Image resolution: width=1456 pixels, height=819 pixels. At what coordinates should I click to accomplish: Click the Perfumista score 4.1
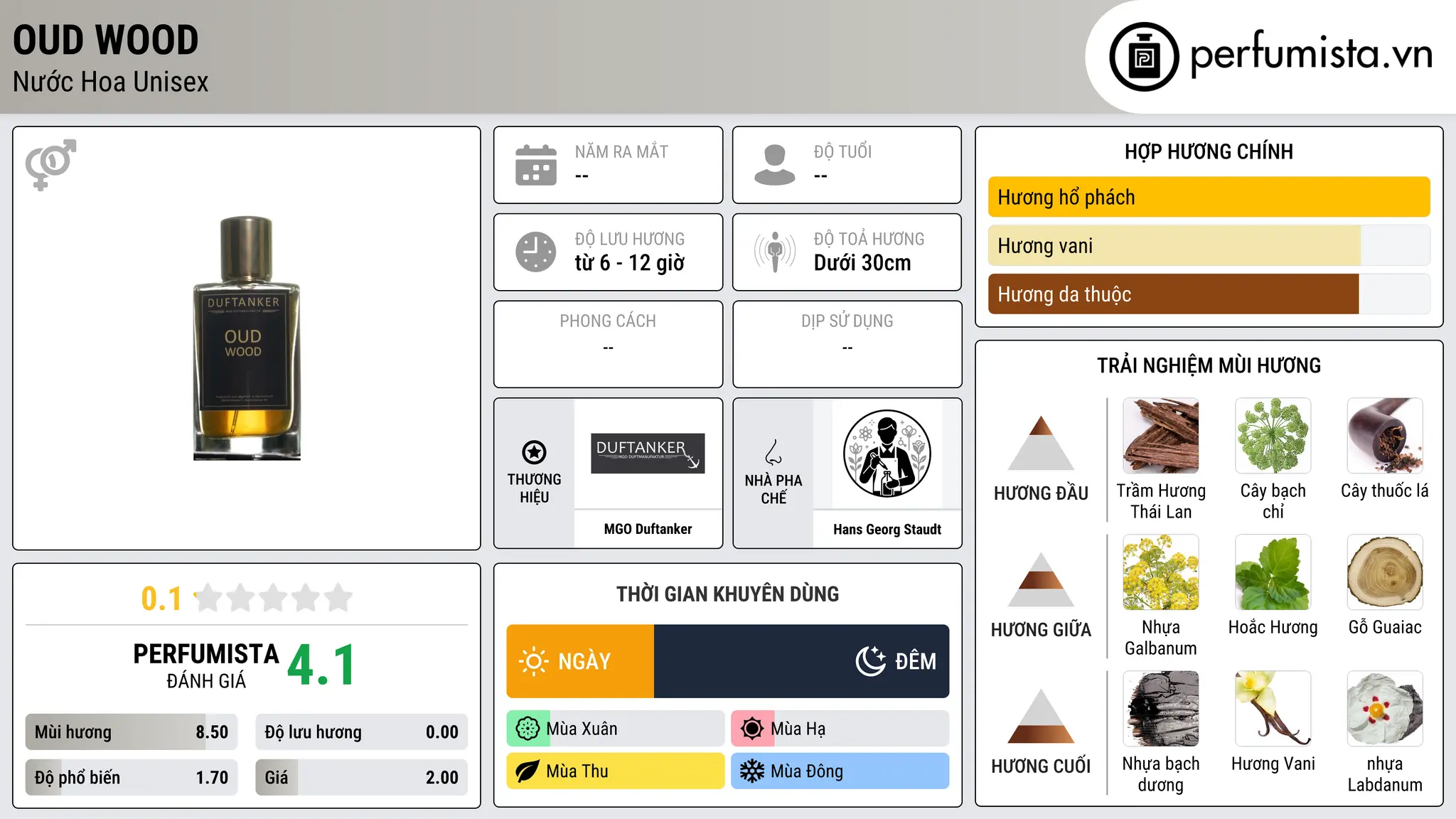pos(321,665)
